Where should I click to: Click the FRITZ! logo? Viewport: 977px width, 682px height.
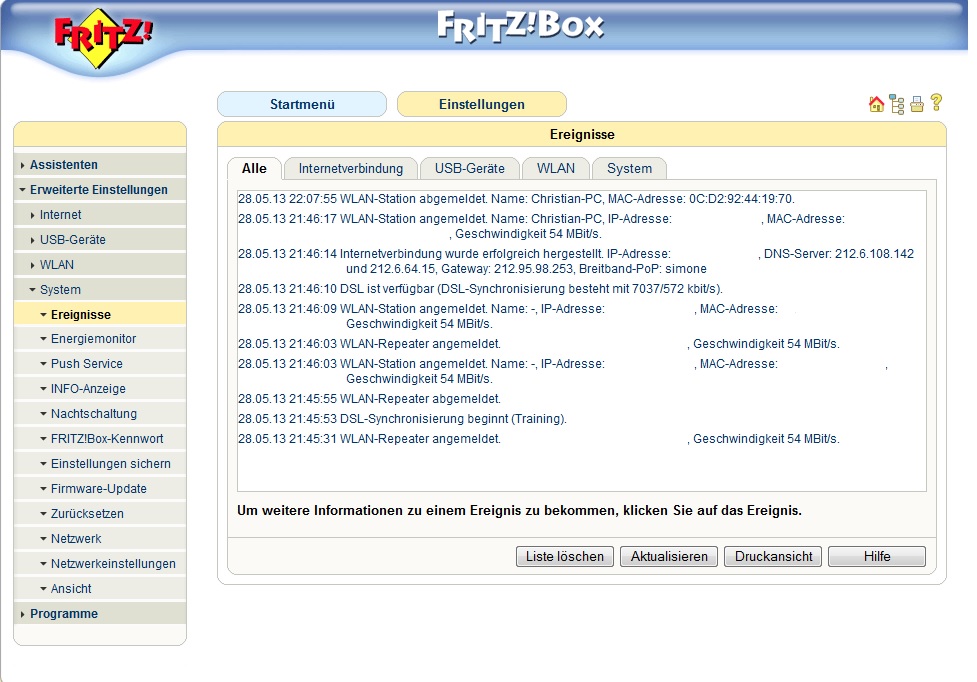coord(103,37)
